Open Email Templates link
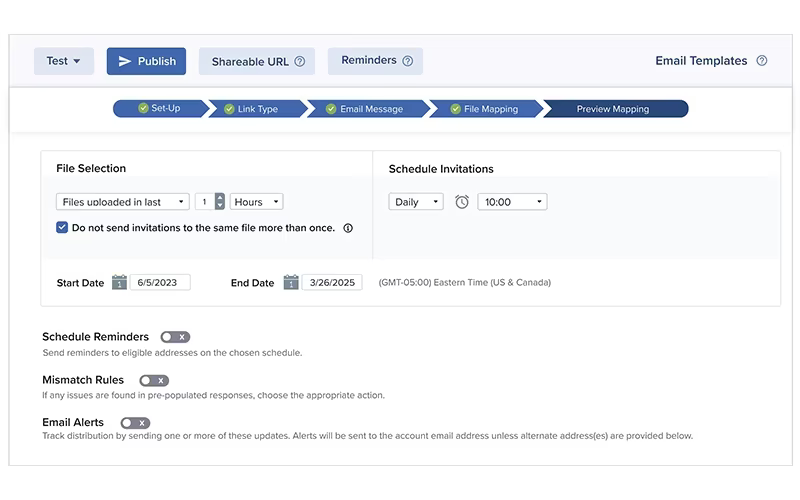 click(x=701, y=61)
